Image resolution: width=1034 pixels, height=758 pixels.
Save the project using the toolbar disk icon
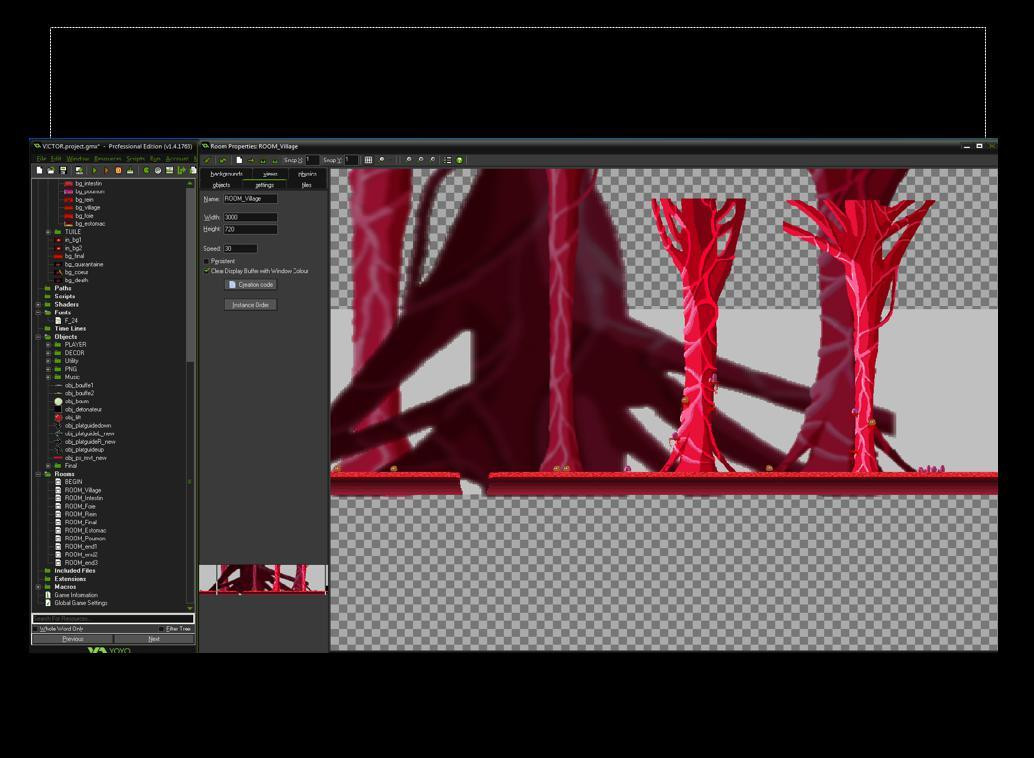click(63, 170)
